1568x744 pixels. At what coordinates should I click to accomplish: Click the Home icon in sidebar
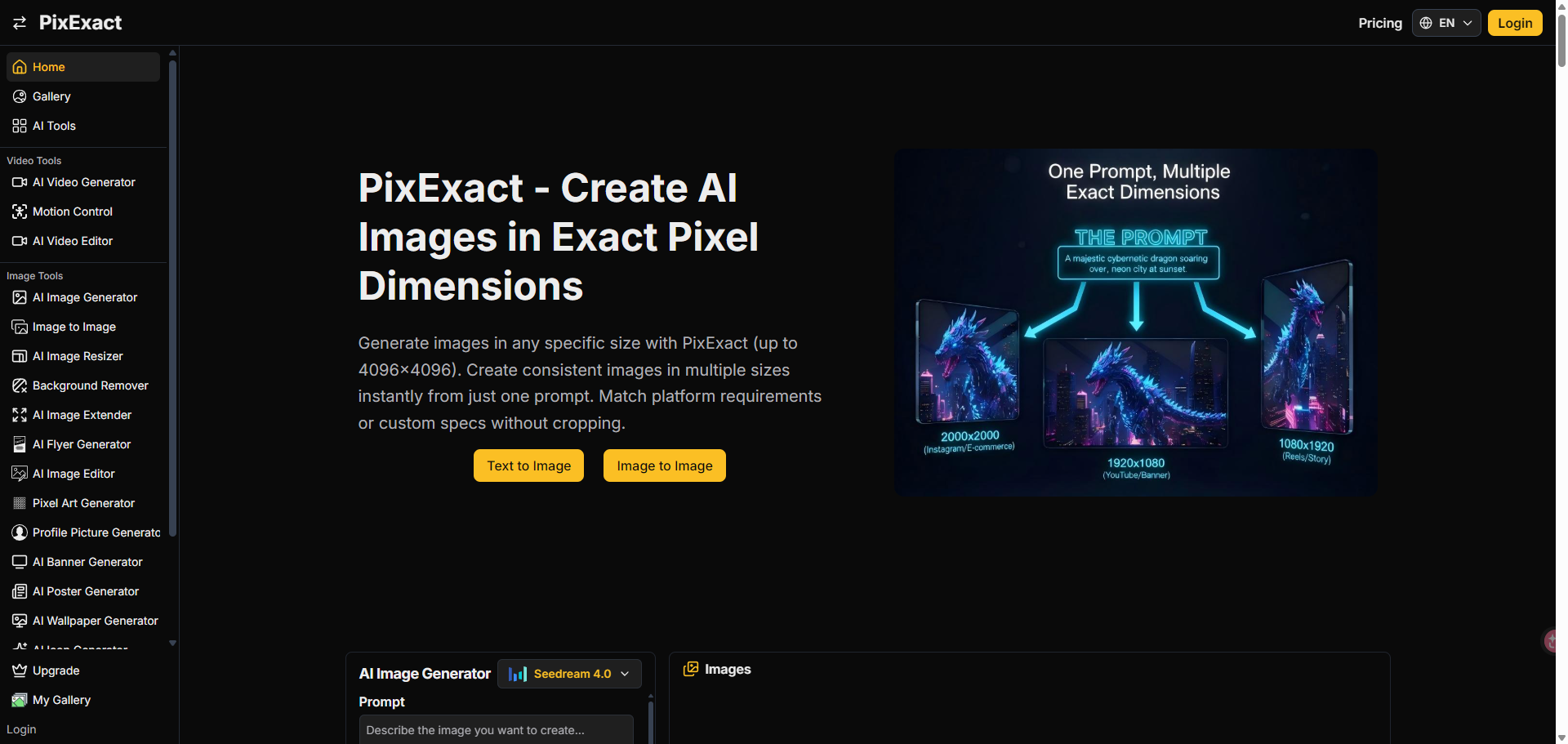20,67
